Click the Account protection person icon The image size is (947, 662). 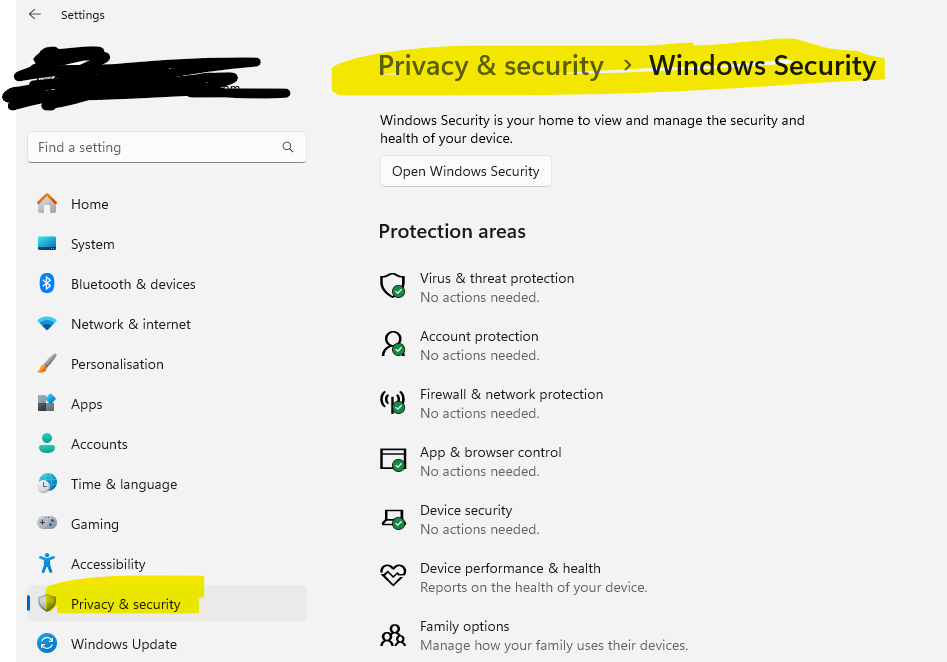[393, 343]
